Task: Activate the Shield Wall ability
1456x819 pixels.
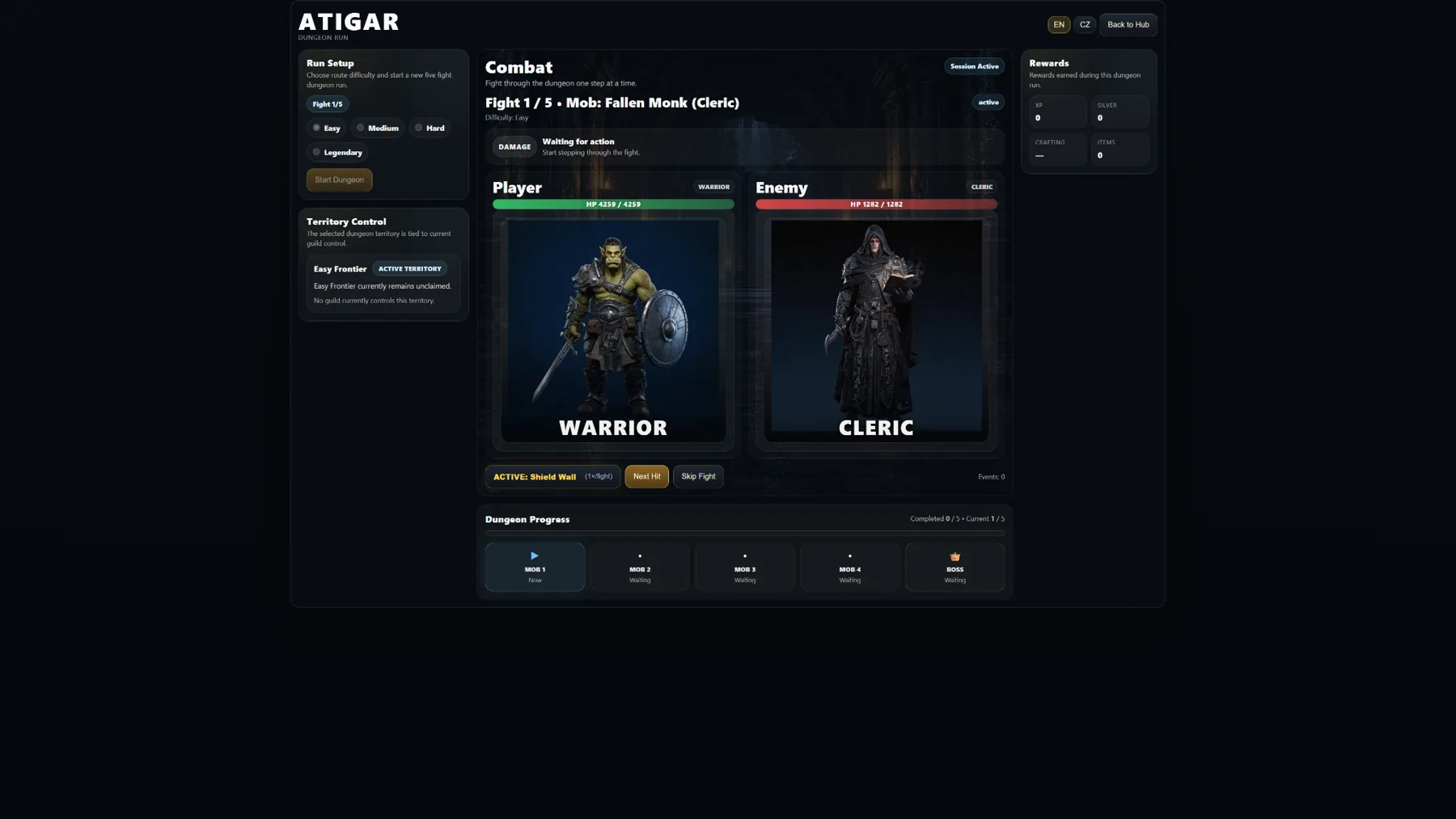Action: pos(552,476)
